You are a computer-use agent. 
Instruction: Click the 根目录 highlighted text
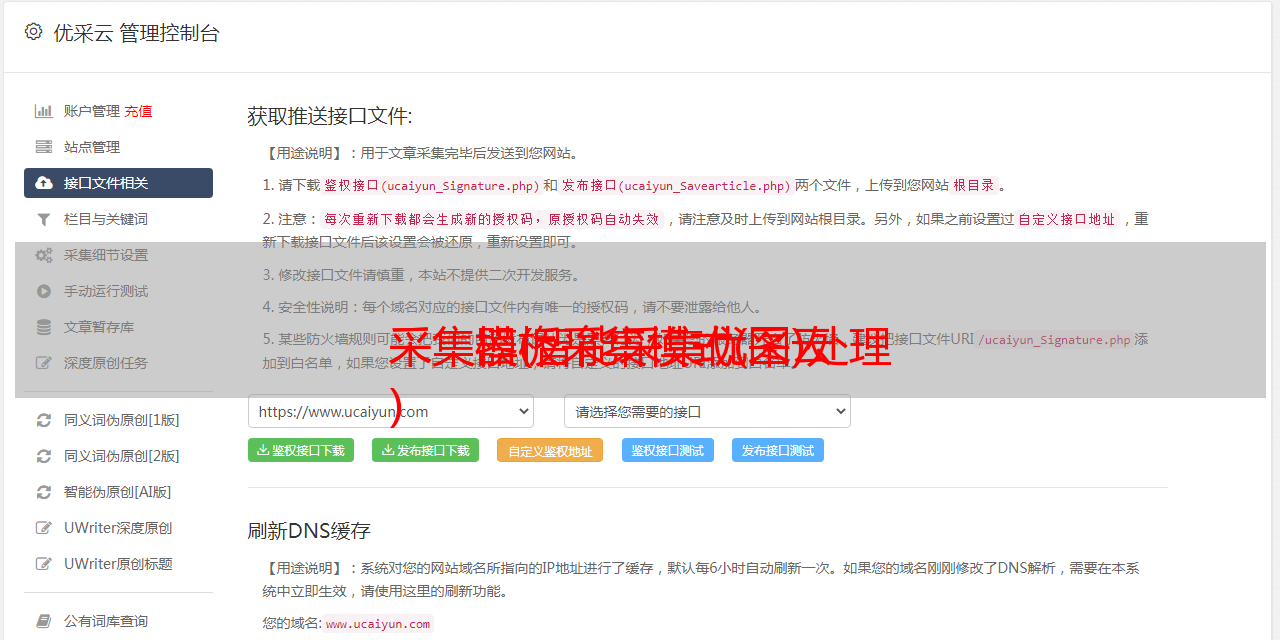click(x=974, y=186)
